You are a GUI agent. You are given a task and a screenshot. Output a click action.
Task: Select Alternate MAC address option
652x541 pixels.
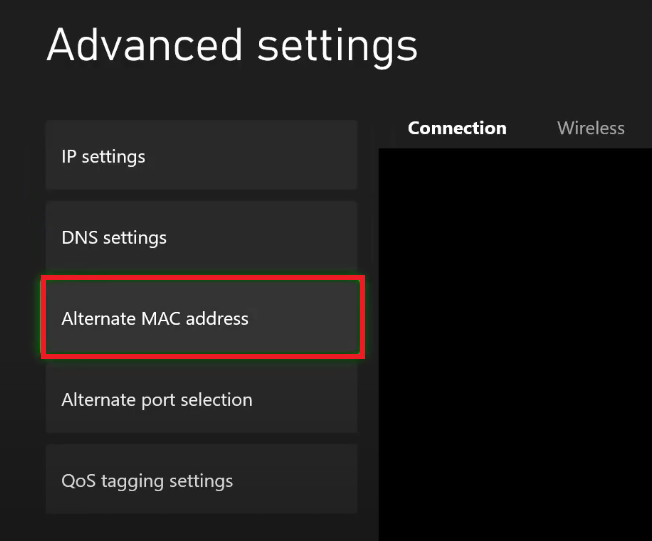(x=201, y=319)
